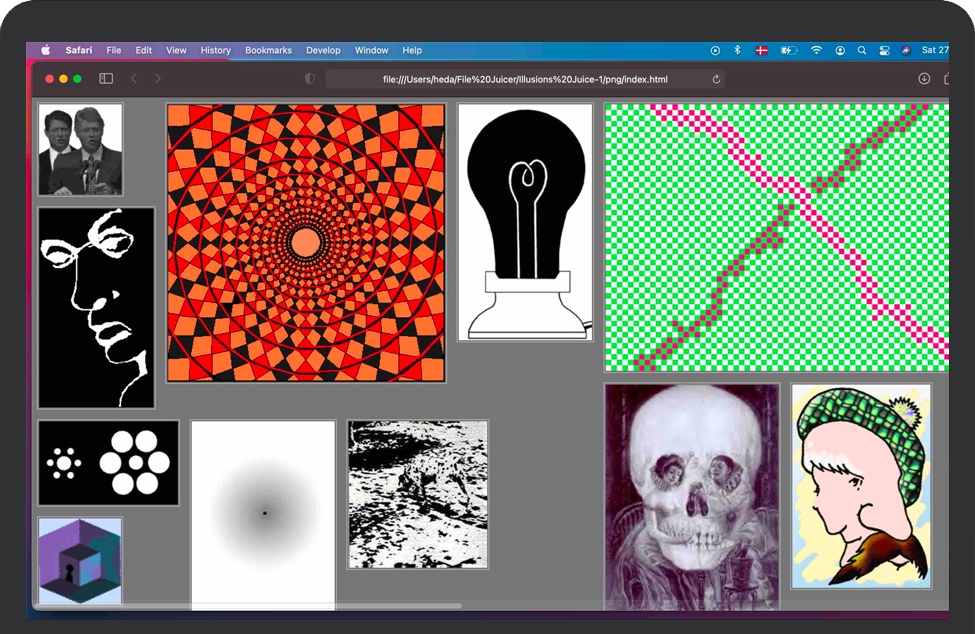Open the Wi-Fi status menu
The height and width of the screenshot is (634, 975).
(x=816, y=50)
